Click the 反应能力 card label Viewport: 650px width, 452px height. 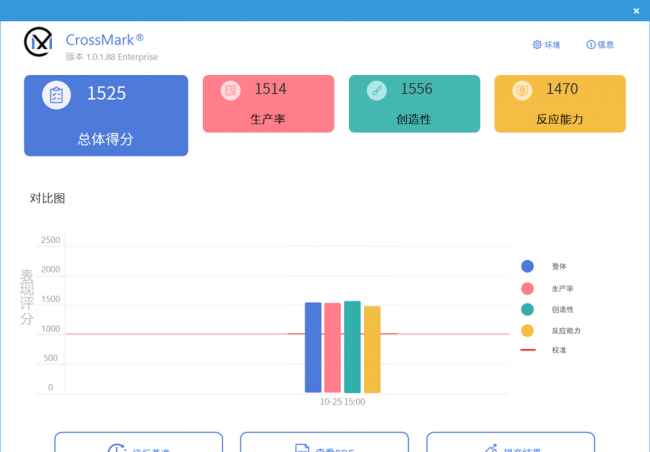(x=560, y=119)
